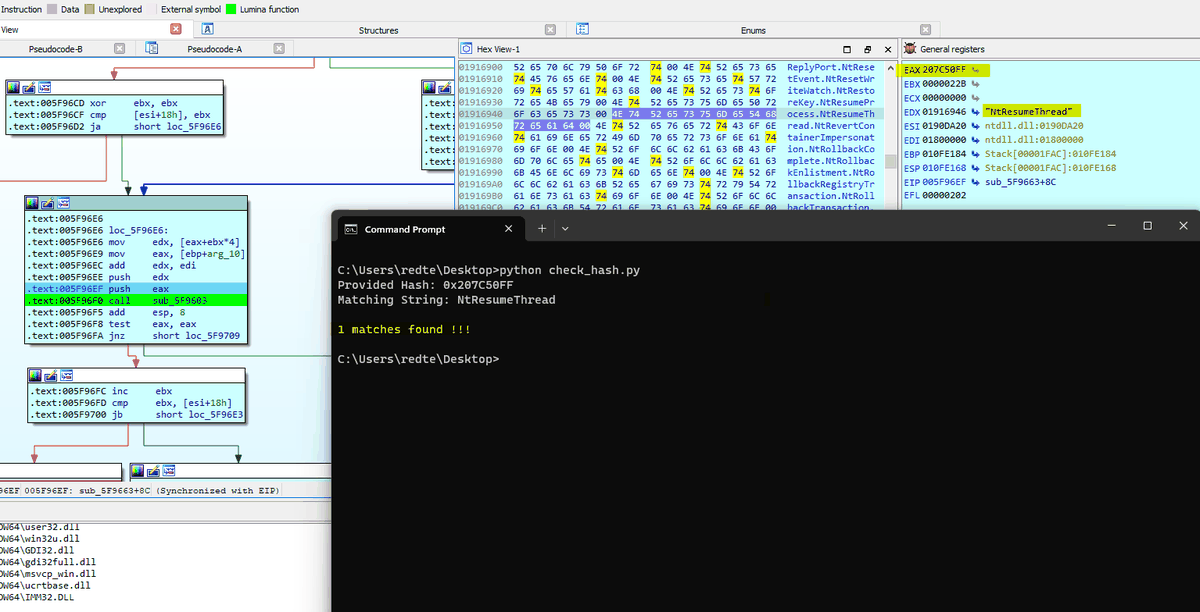This screenshot has width=1200, height=612.
Task: Close the Structures tab
Action: pyautogui.click(x=551, y=30)
